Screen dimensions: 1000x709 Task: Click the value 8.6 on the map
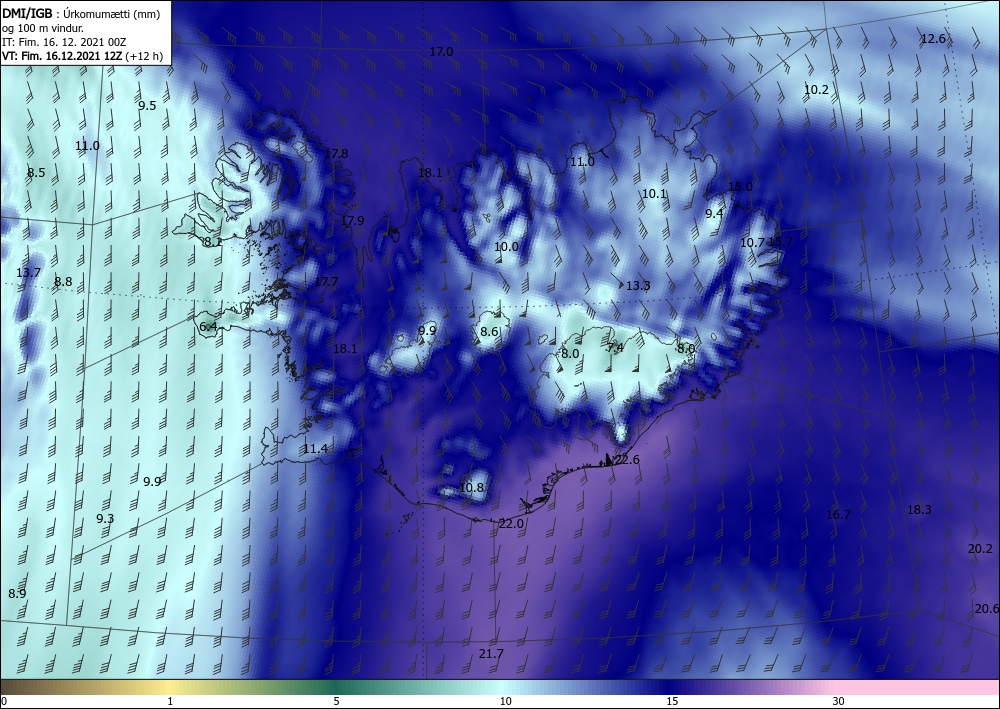point(490,332)
